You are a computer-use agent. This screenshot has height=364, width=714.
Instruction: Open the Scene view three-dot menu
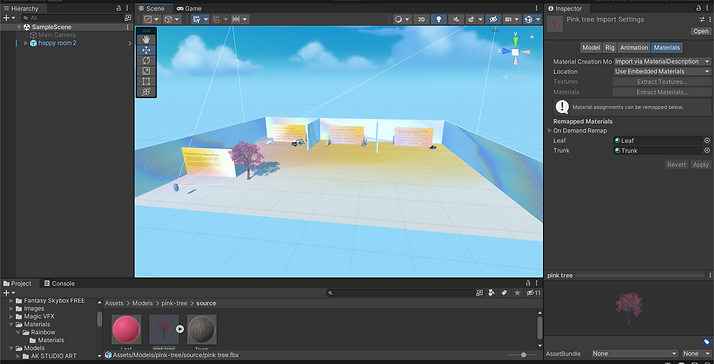[x=537, y=8]
